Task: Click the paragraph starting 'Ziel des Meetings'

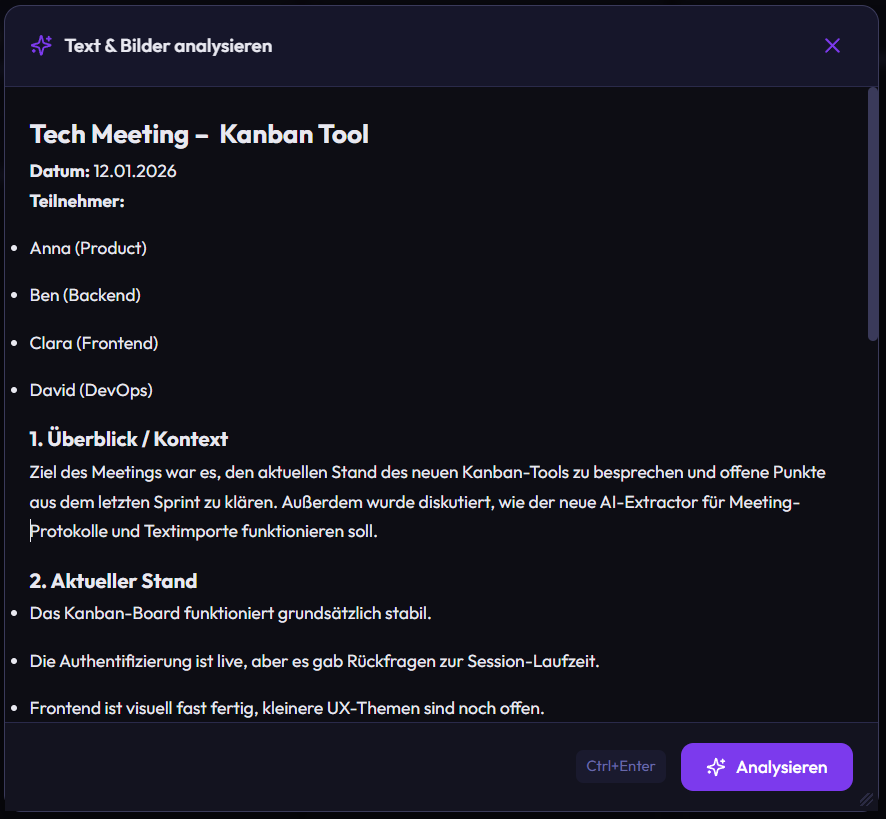Action: (428, 502)
